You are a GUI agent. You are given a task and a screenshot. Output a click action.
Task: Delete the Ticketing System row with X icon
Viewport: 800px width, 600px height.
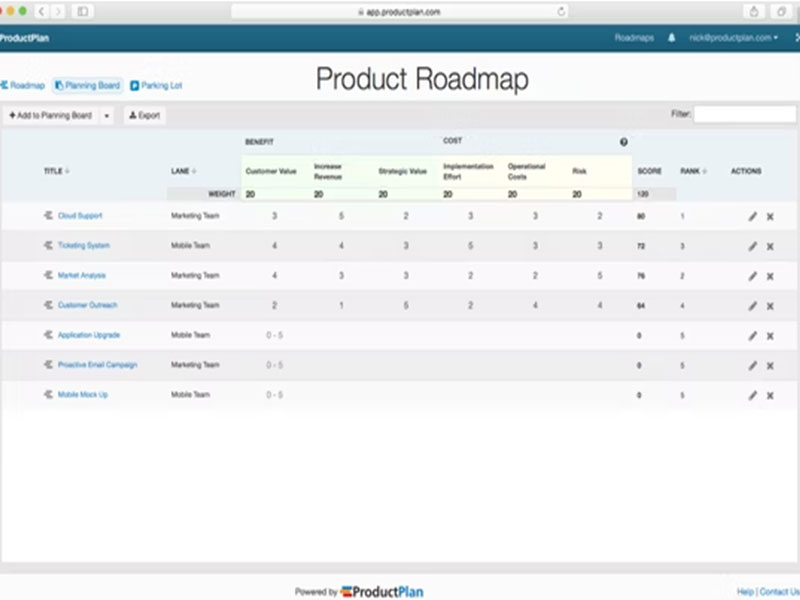768,245
